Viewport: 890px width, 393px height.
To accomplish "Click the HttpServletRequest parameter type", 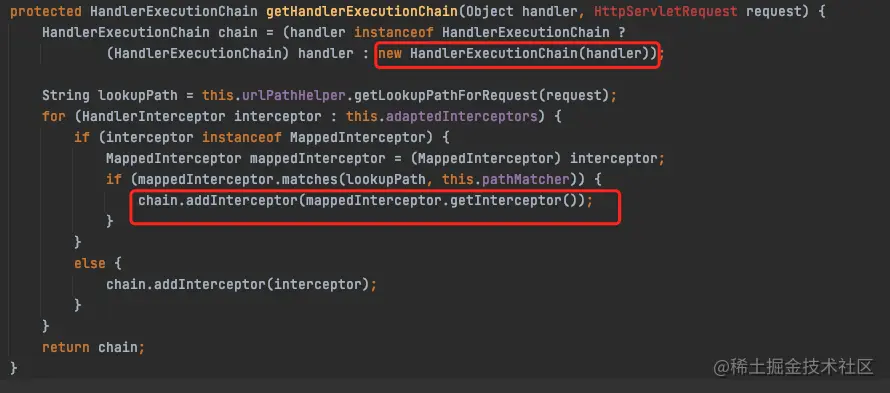I will [x=666, y=11].
